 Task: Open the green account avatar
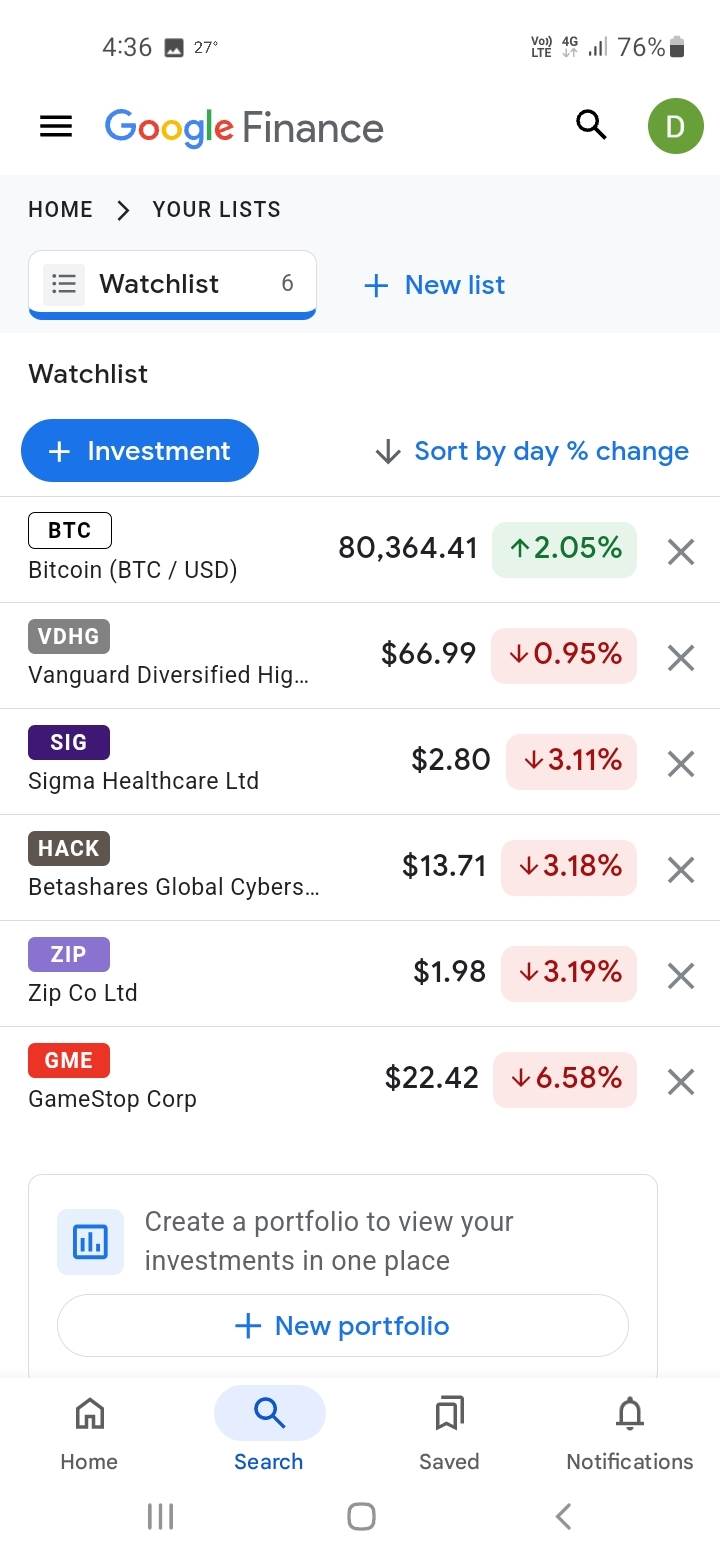click(675, 127)
